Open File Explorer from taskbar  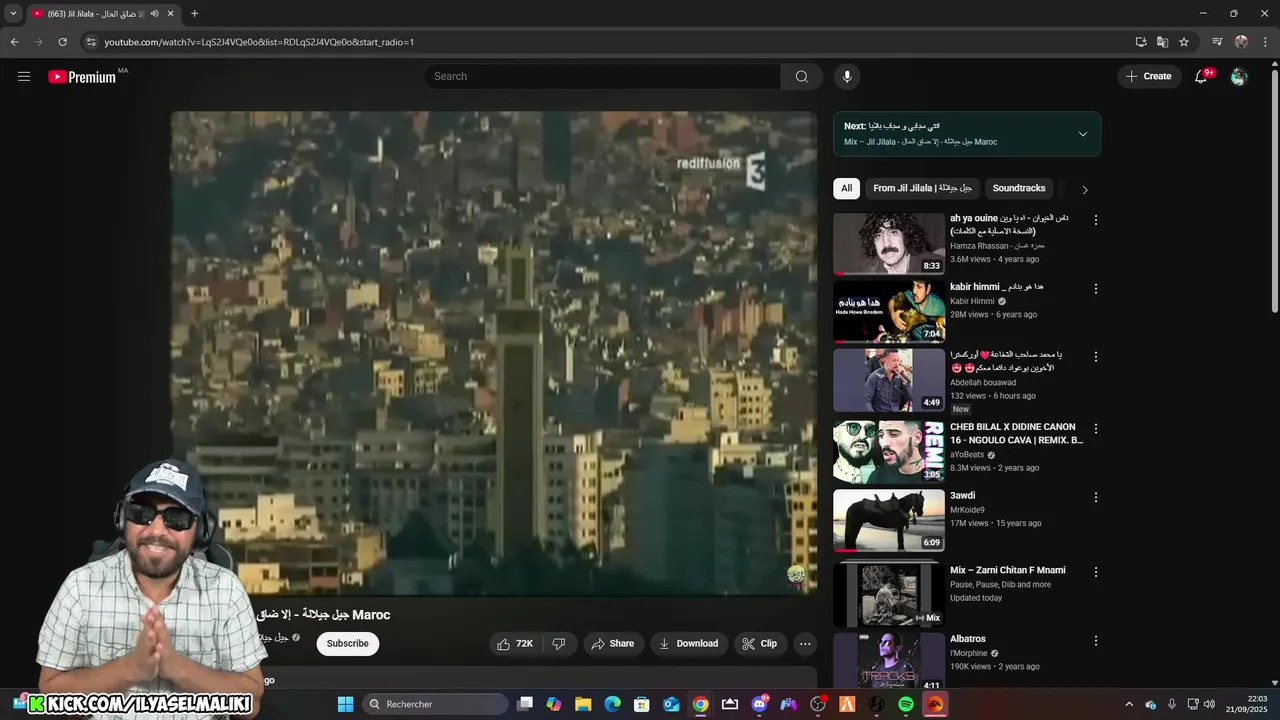(x=583, y=704)
